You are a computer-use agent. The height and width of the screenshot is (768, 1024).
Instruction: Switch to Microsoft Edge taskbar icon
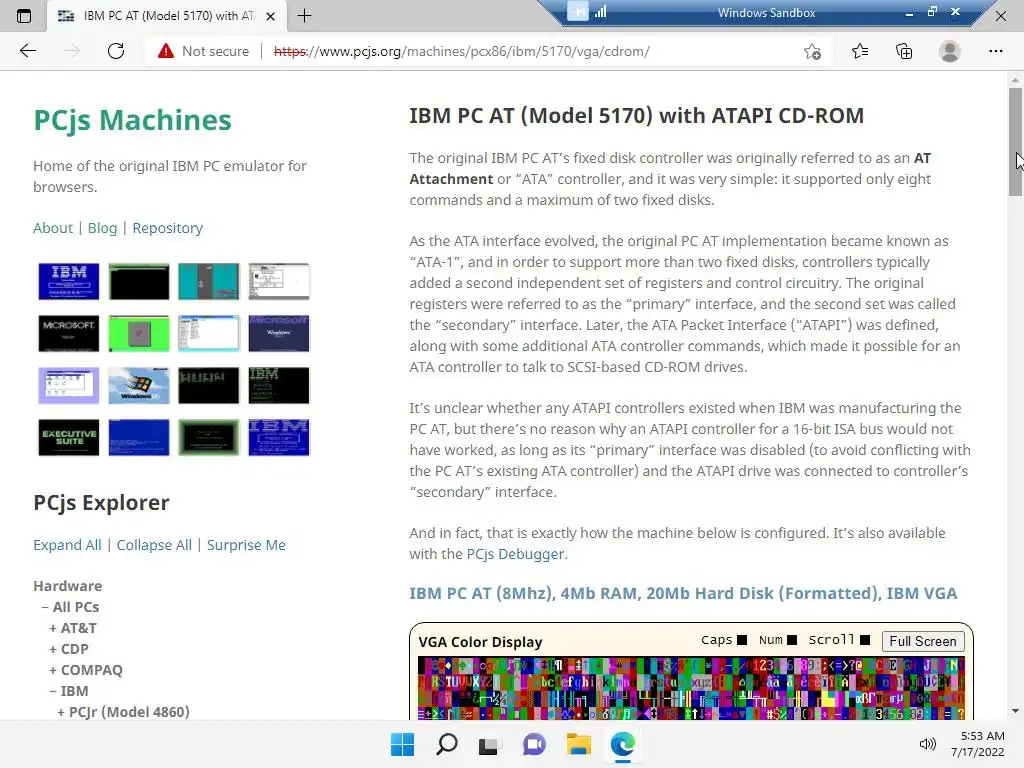(x=622, y=744)
